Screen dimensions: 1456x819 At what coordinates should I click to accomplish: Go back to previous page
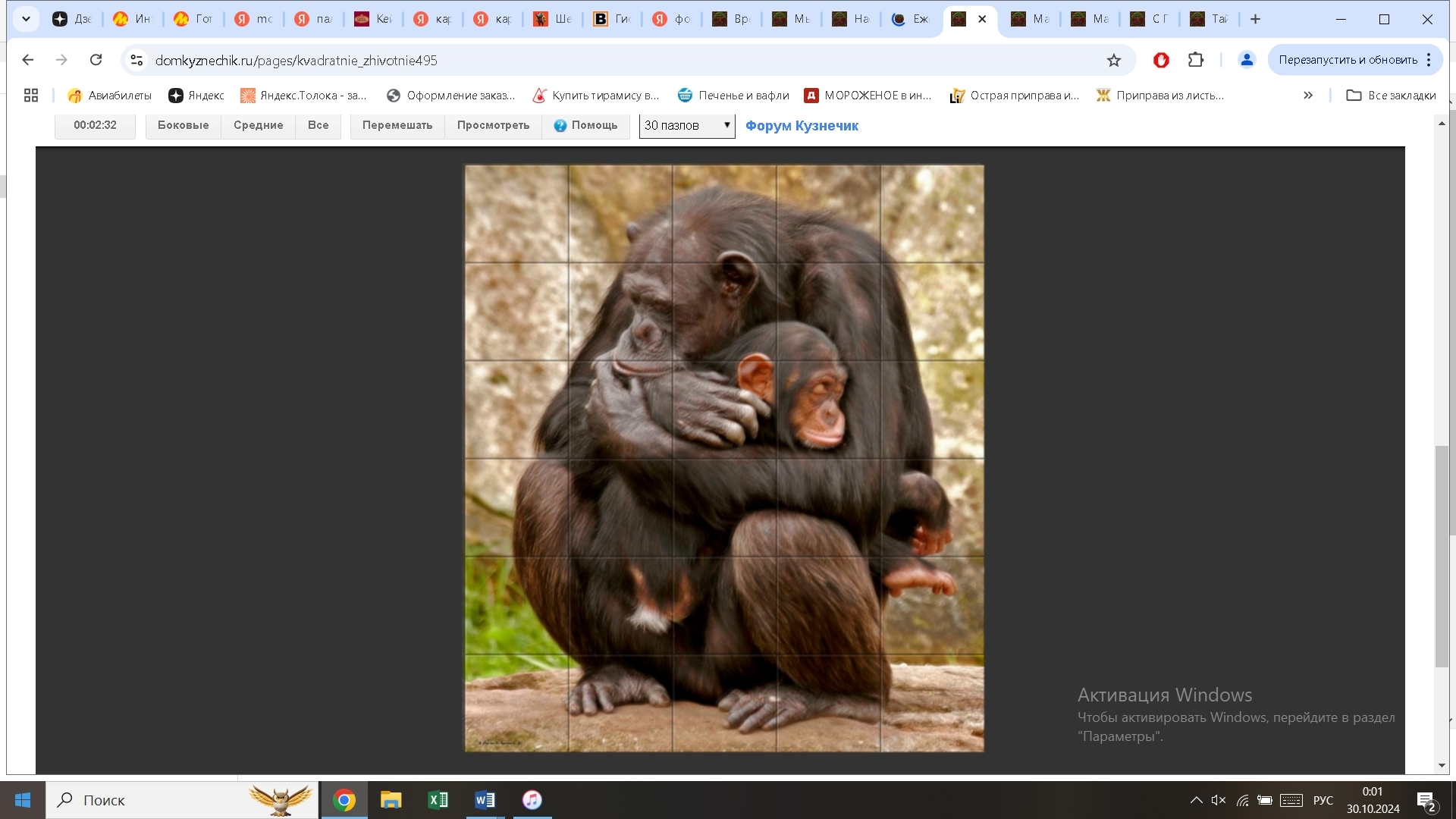(x=28, y=60)
